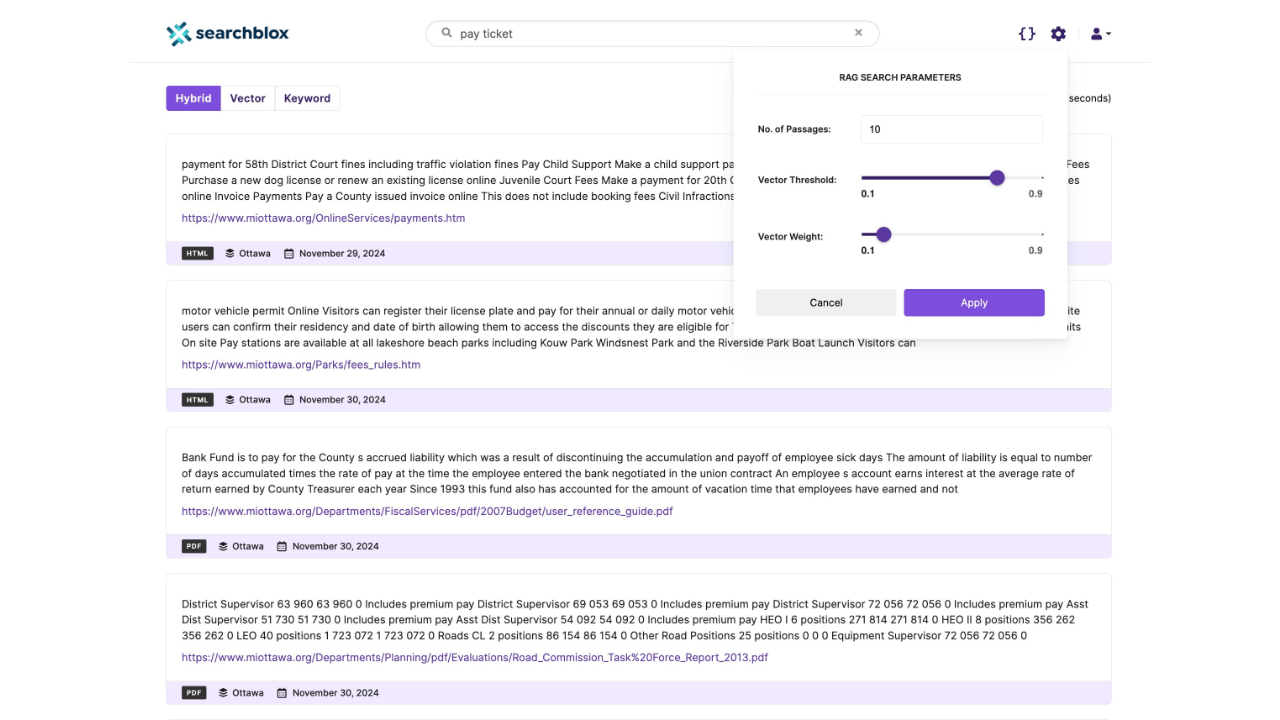The image size is (1280, 720).
Task: Click collection stack icon on payments.htm result
Action: (x=230, y=254)
